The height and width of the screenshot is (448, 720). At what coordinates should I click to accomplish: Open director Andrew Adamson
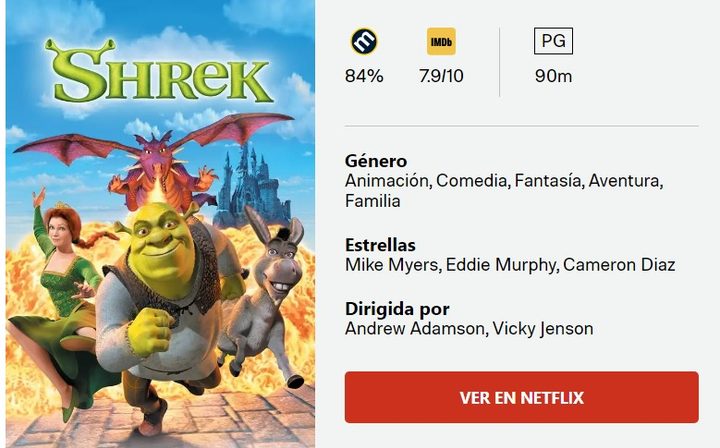[415, 329]
